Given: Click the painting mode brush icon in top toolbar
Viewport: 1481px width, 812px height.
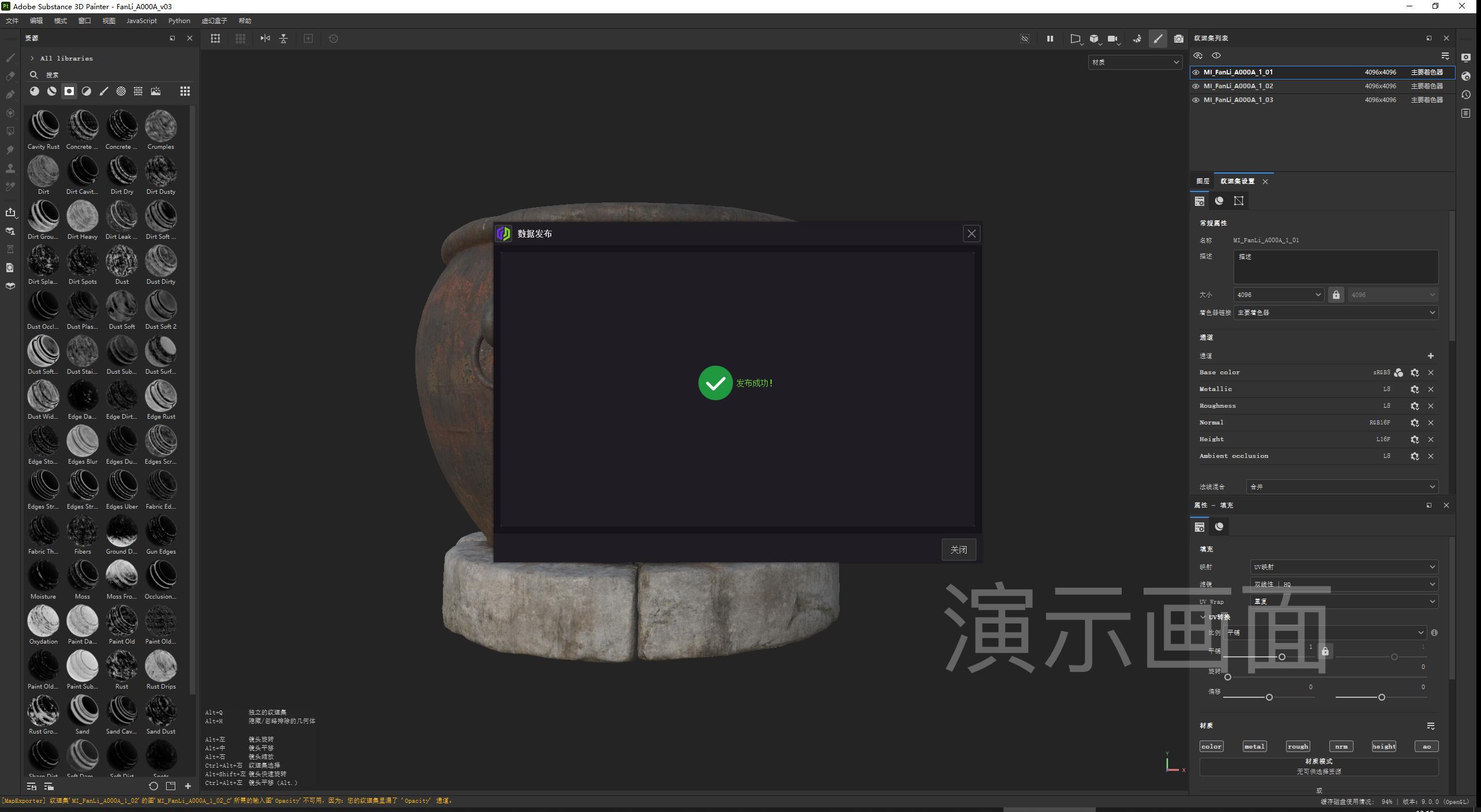Looking at the screenshot, I should [1157, 39].
